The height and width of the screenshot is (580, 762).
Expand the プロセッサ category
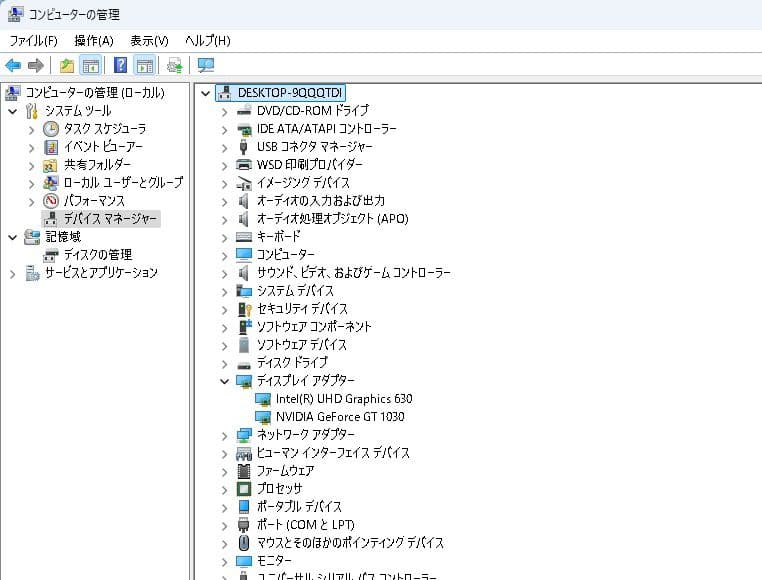click(225, 490)
